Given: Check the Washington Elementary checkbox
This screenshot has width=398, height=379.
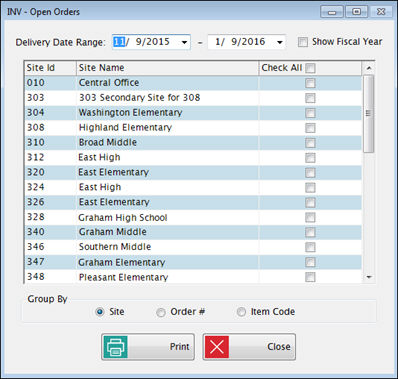Looking at the screenshot, I should [x=310, y=113].
